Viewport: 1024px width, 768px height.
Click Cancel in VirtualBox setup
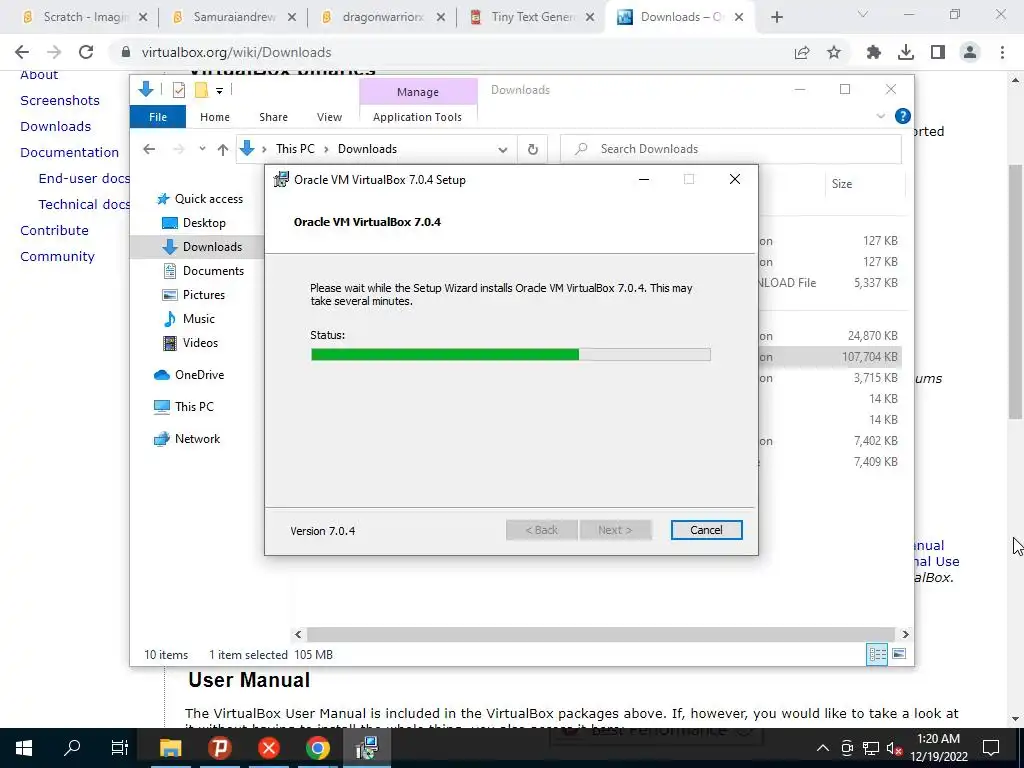[706, 530]
